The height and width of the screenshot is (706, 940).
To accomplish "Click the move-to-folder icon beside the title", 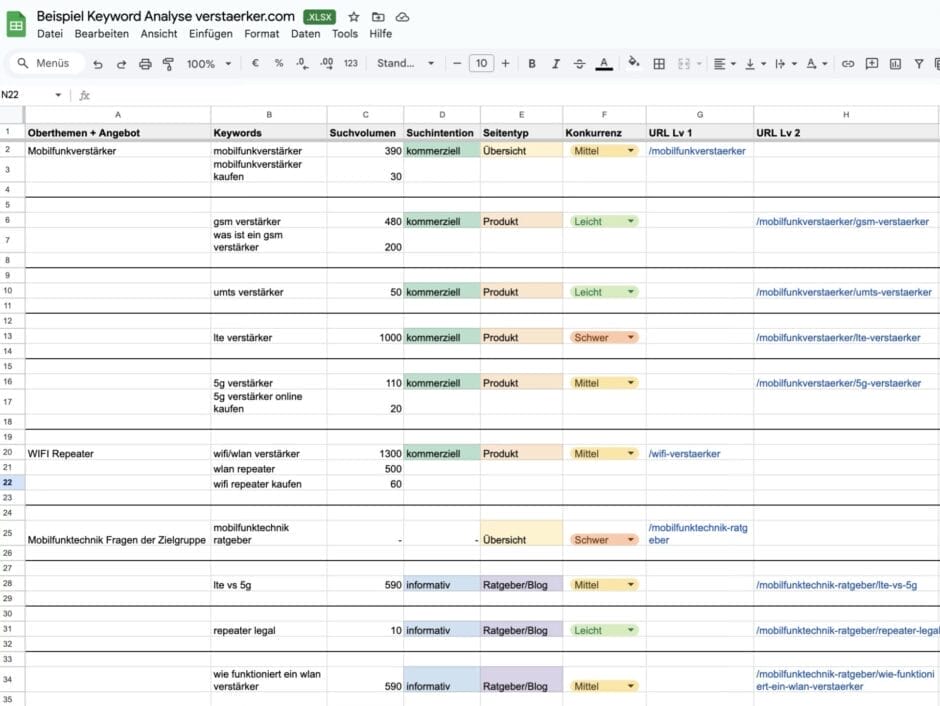I will tap(378, 17).
